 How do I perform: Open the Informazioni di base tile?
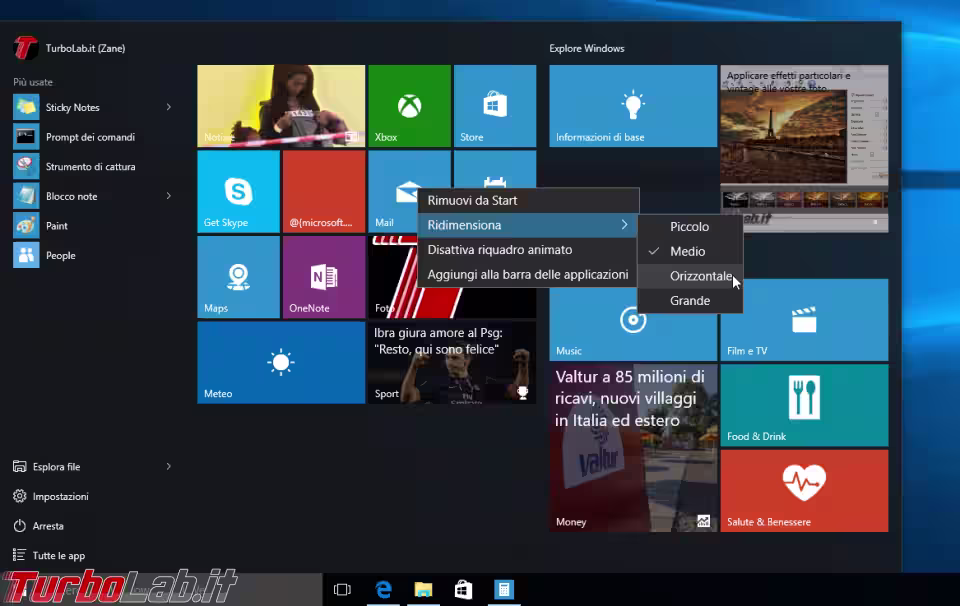pyautogui.click(x=633, y=106)
